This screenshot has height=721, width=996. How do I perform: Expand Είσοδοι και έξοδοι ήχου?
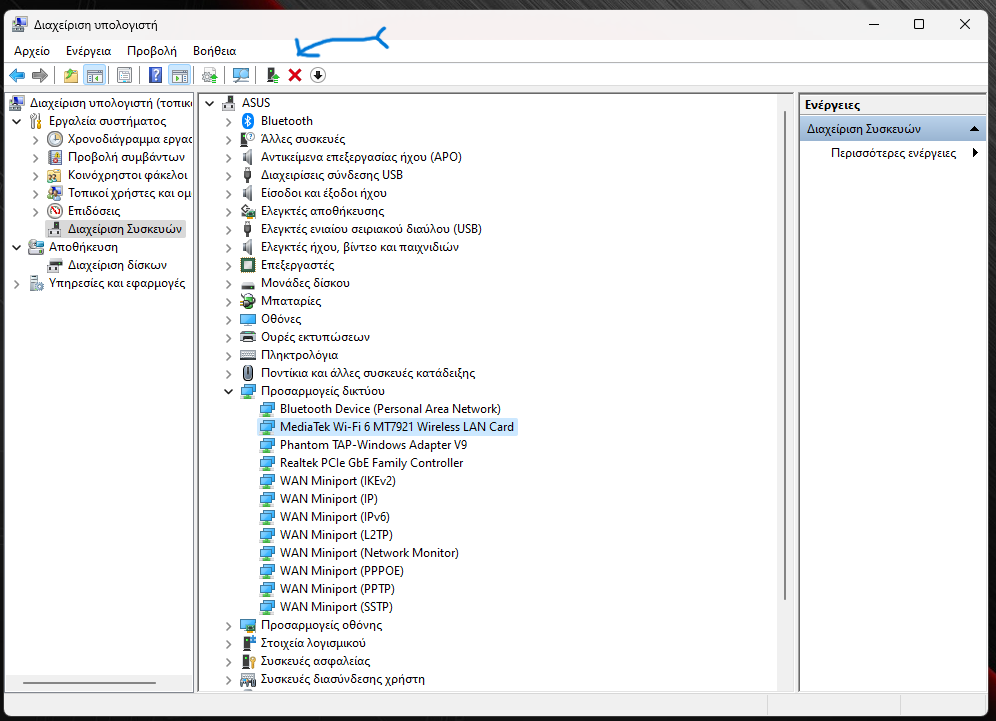point(229,193)
